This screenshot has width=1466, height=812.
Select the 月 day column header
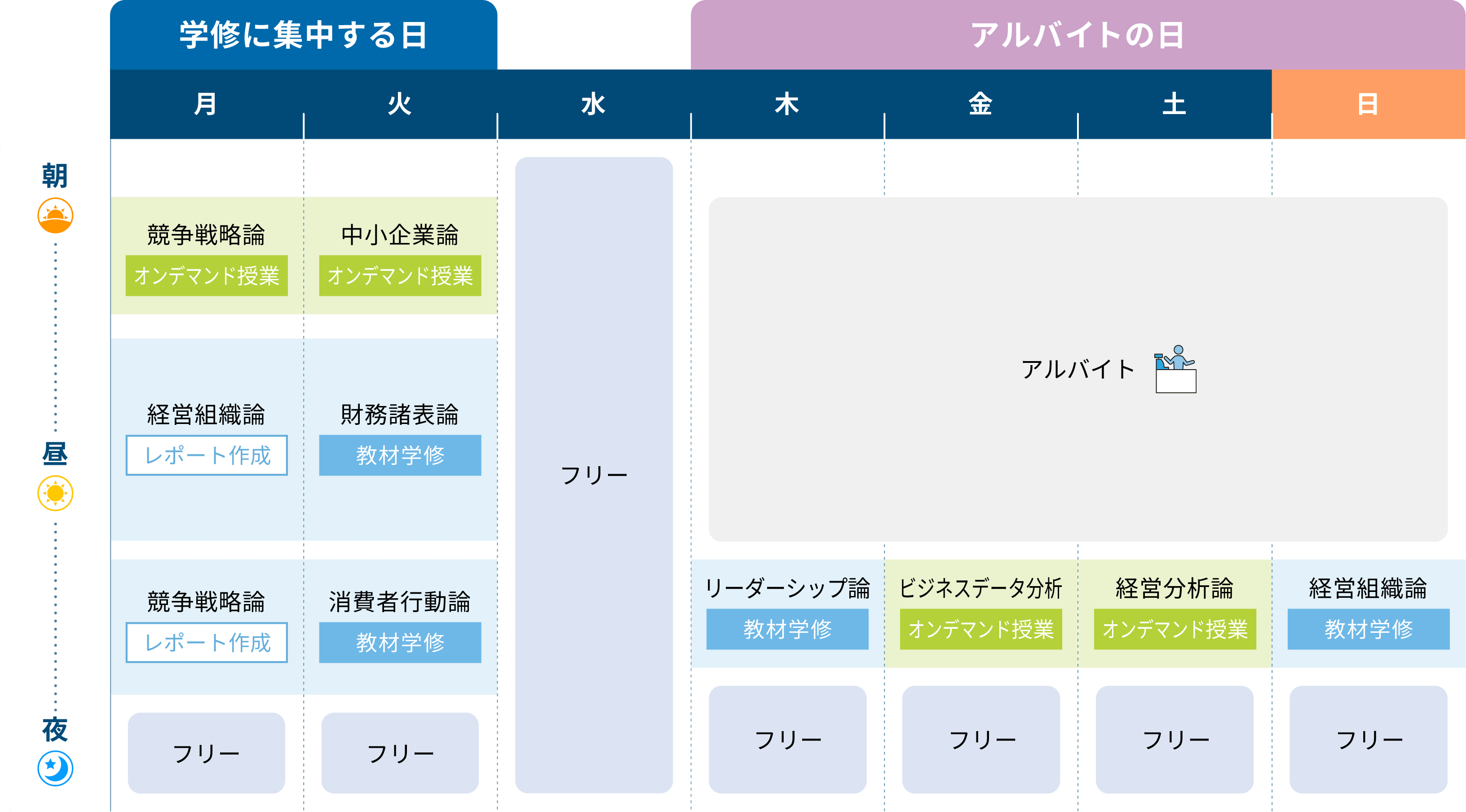click(207, 104)
